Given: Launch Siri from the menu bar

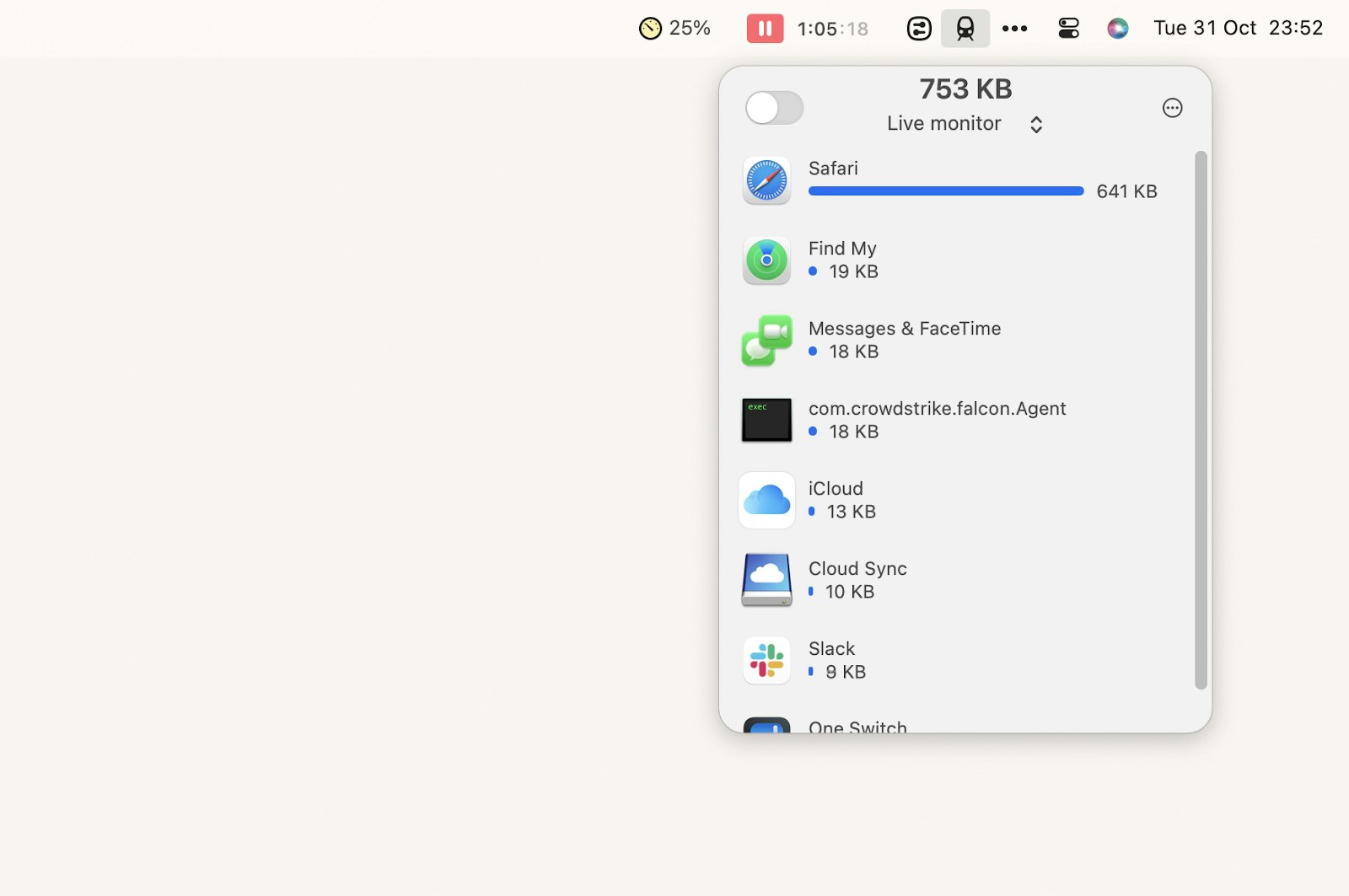Looking at the screenshot, I should [x=1118, y=29].
